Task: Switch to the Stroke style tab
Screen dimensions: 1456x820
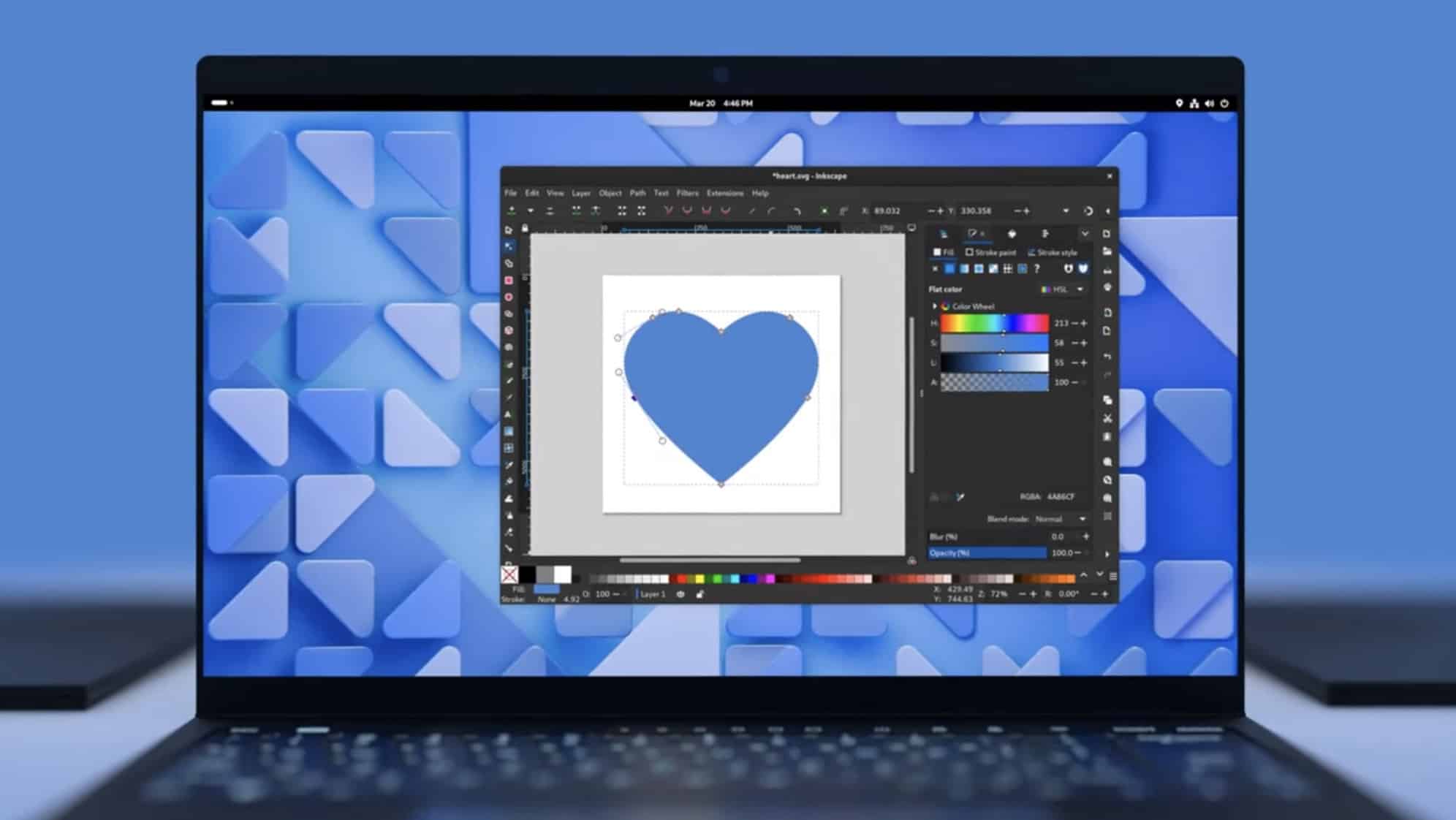Action: pyautogui.click(x=1053, y=252)
